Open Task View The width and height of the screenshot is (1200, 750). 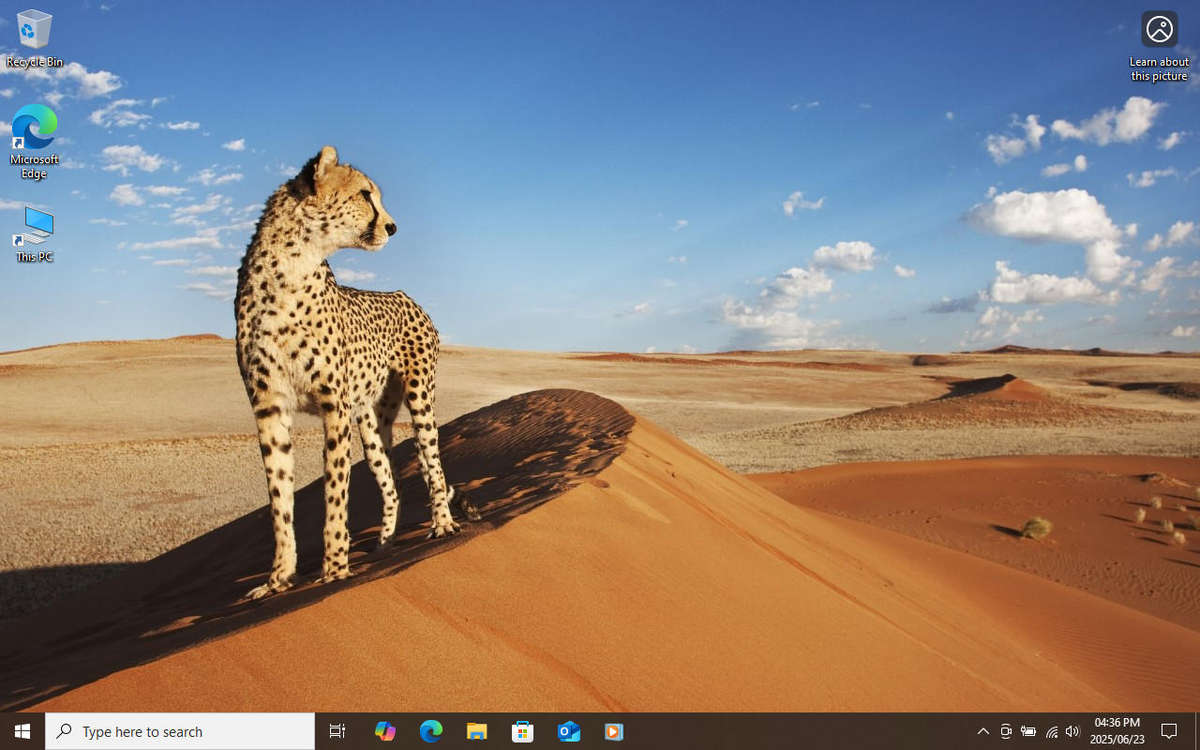[337, 731]
